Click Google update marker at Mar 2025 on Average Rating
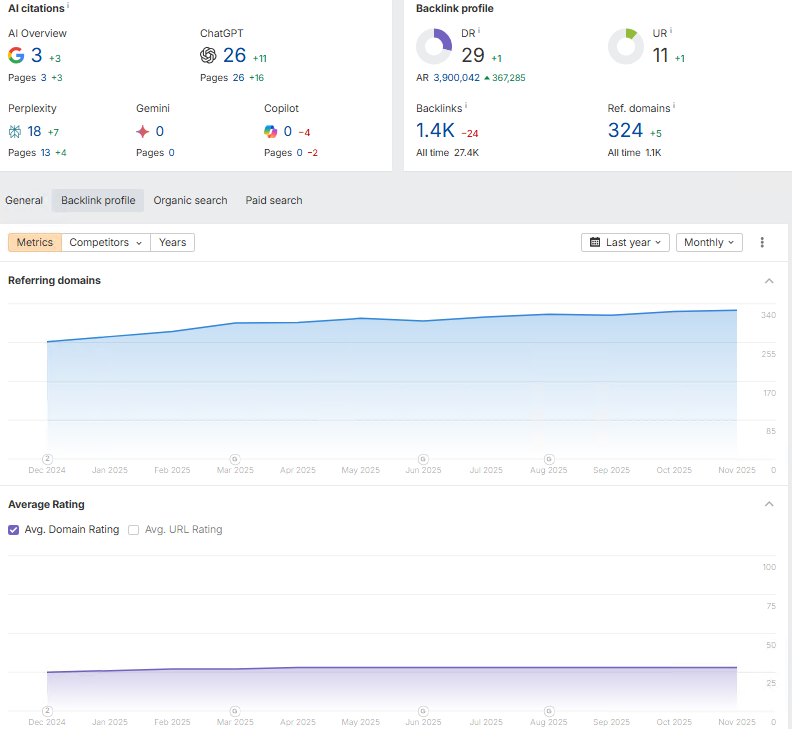The width and height of the screenshot is (792, 729). pyautogui.click(x=235, y=711)
